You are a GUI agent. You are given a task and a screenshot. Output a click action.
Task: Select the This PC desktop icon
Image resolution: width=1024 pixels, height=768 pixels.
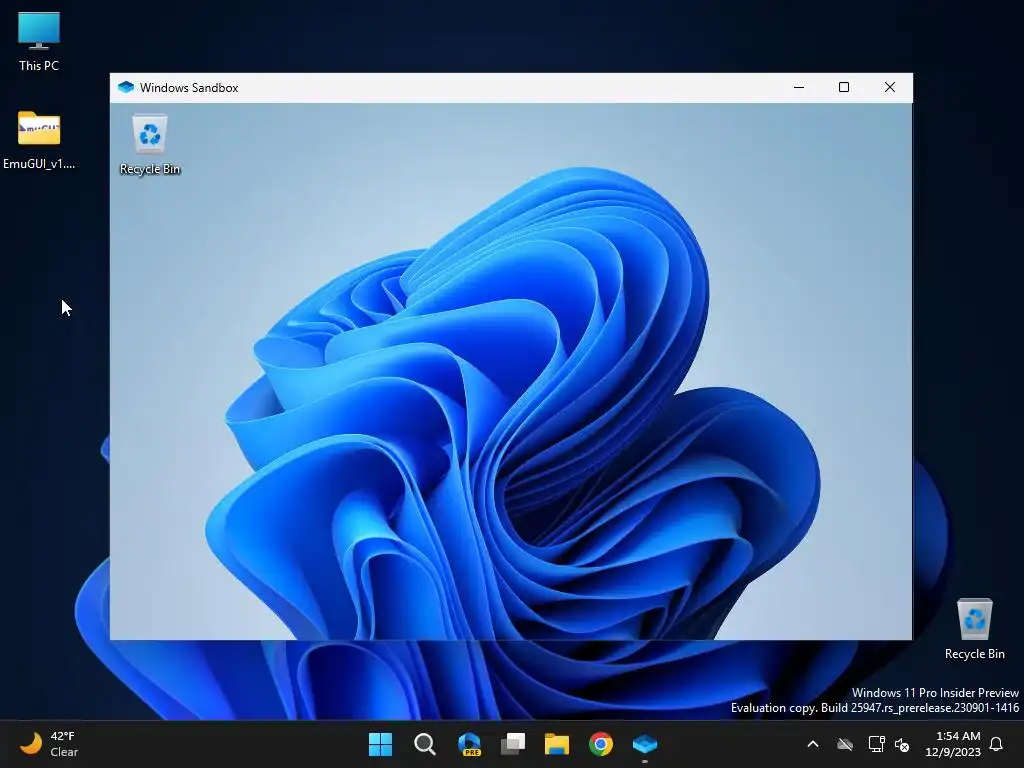coord(39,42)
